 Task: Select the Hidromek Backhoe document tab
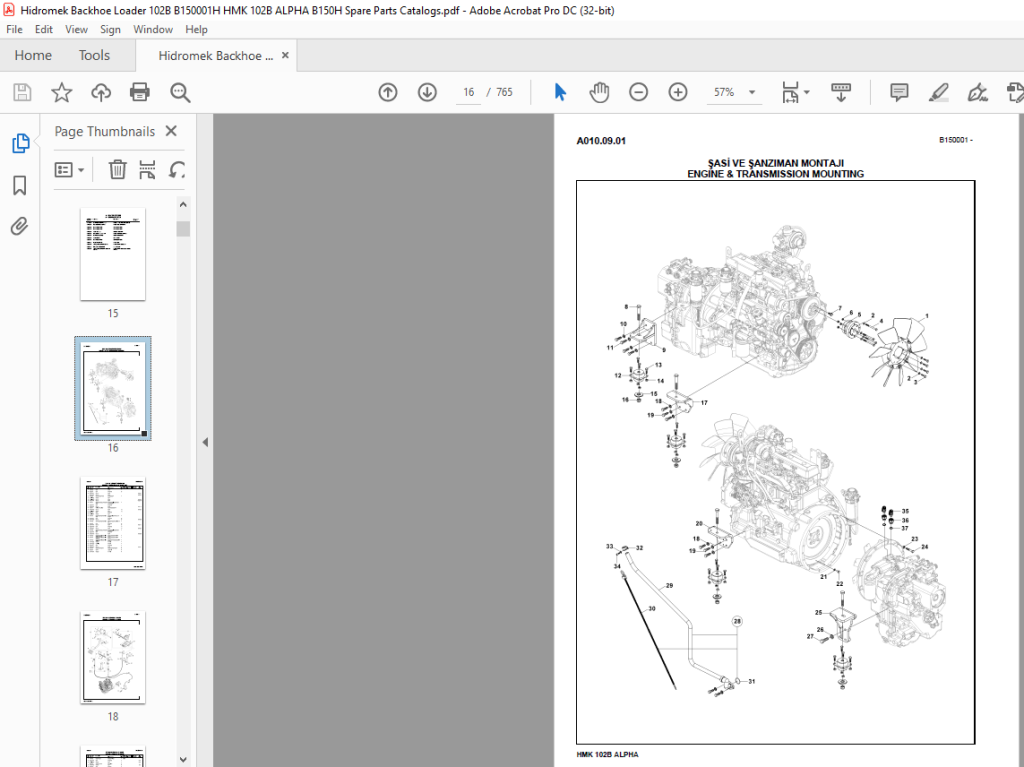[216, 56]
